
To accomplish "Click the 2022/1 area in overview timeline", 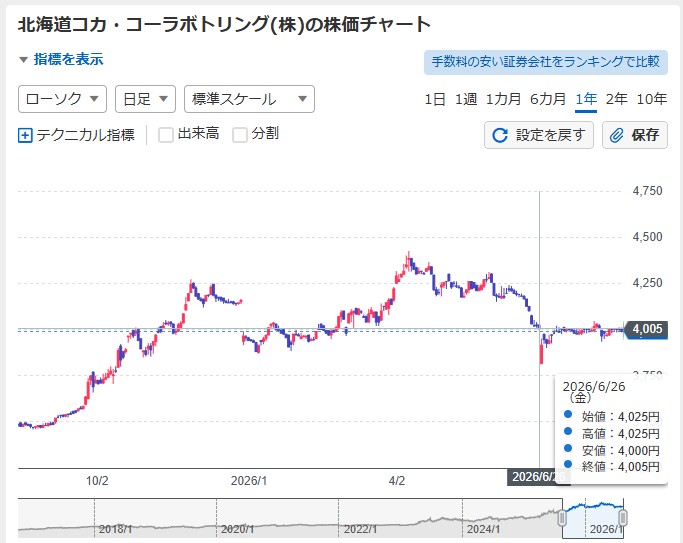I will click(360, 529).
